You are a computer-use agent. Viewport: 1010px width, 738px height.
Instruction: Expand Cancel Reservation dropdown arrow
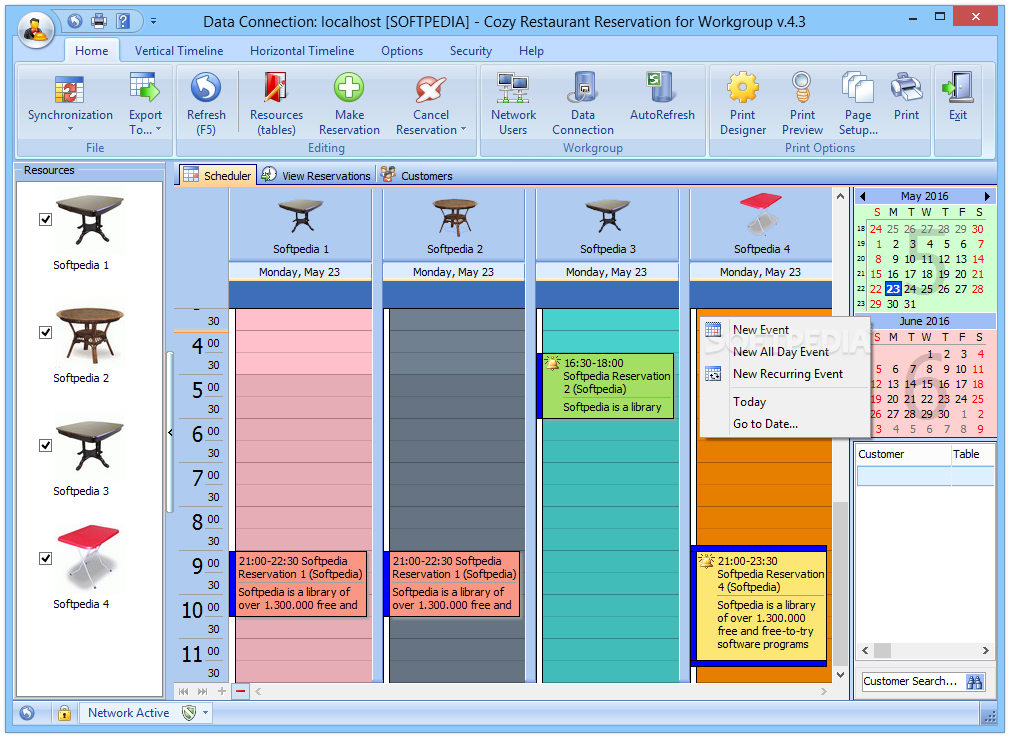(463, 130)
